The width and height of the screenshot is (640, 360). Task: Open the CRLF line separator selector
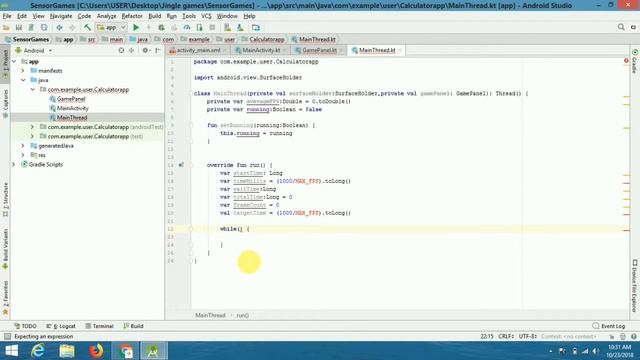[x=506, y=336]
